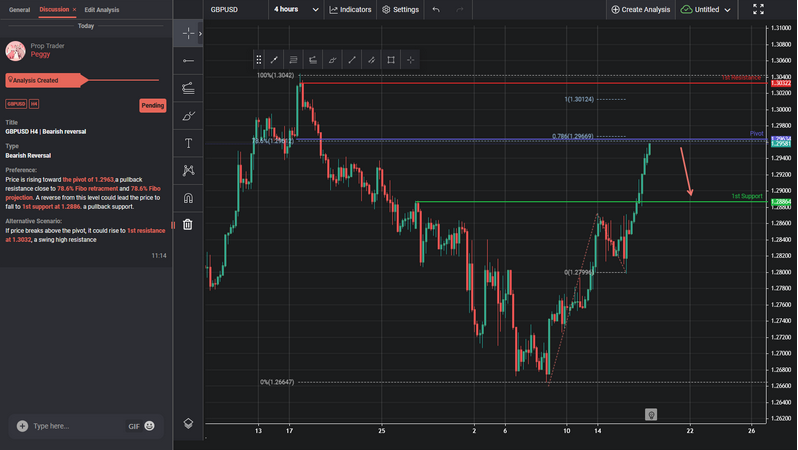The width and height of the screenshot is (798, 450).
Task: Open the GIF picker
Action: [134, 427]
